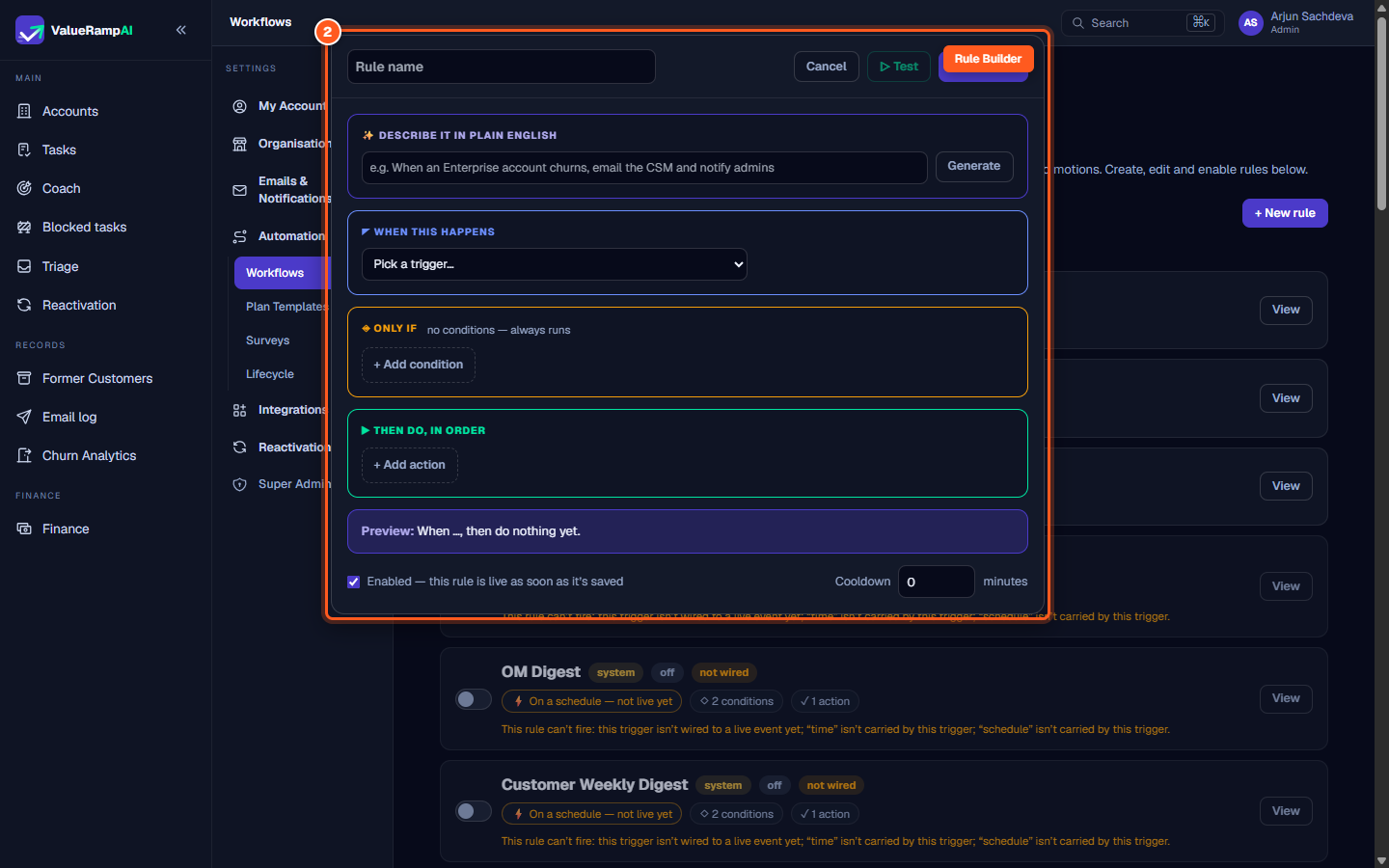1389x868 pixels.
Task: Click Add condition button
Action: tap(419, 365)
